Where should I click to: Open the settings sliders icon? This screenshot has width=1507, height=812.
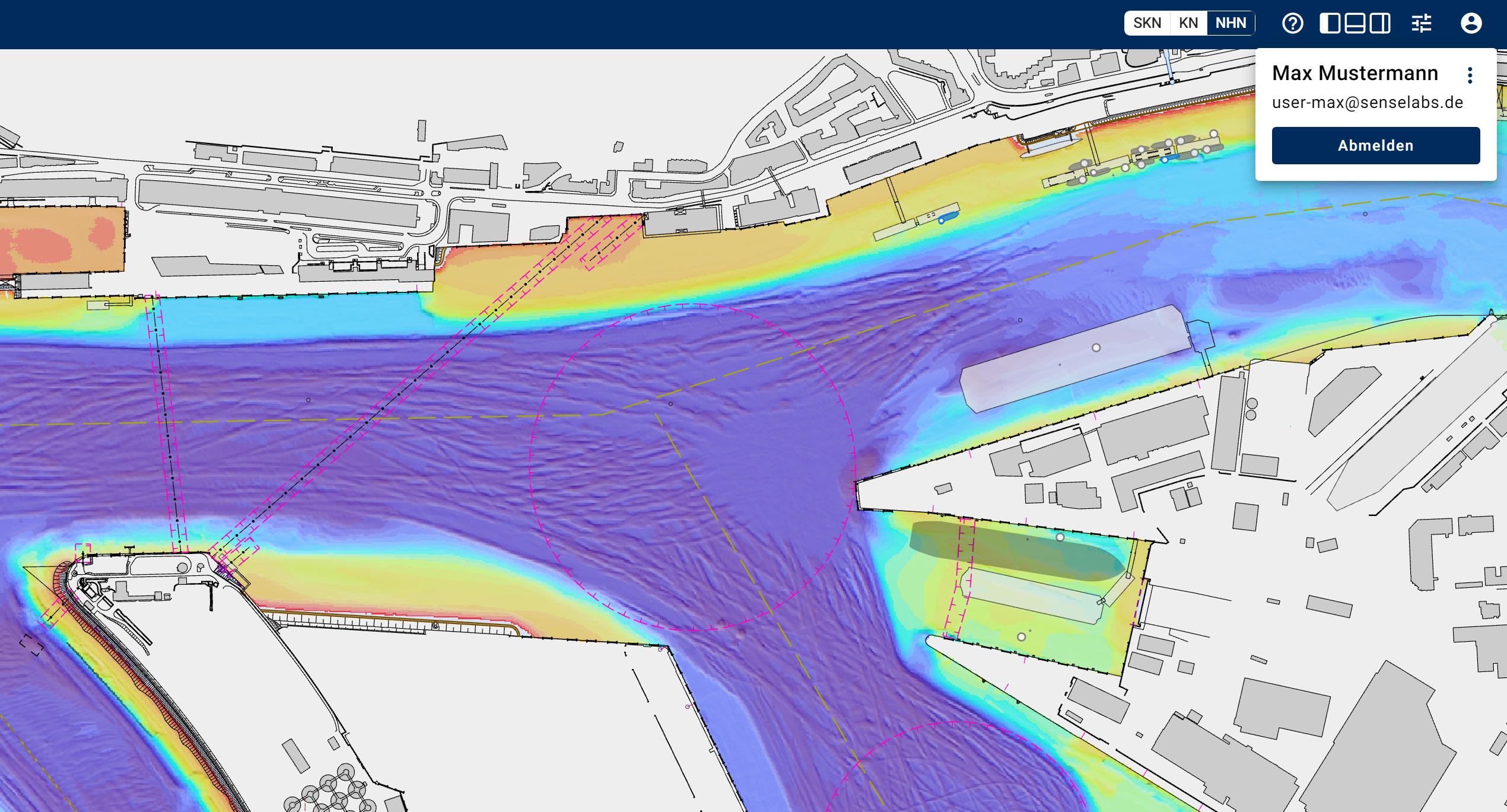[1422, 23]
